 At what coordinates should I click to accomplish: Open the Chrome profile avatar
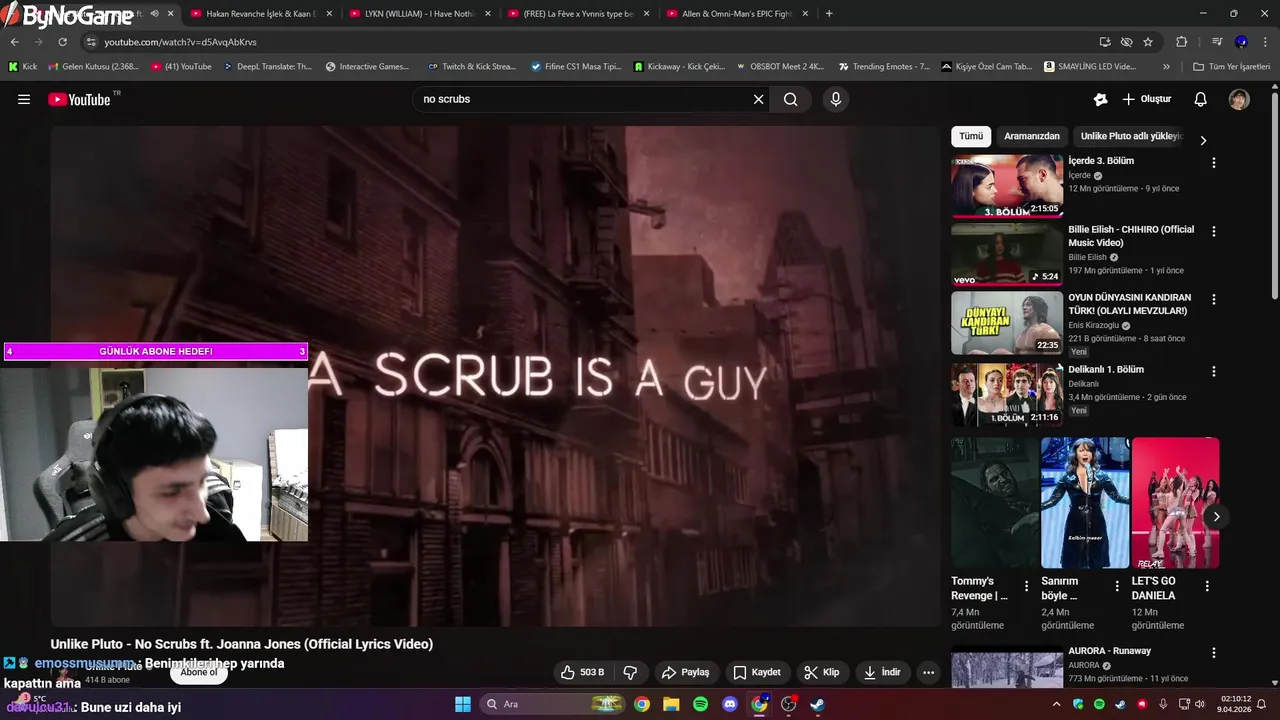(1241, 42)
